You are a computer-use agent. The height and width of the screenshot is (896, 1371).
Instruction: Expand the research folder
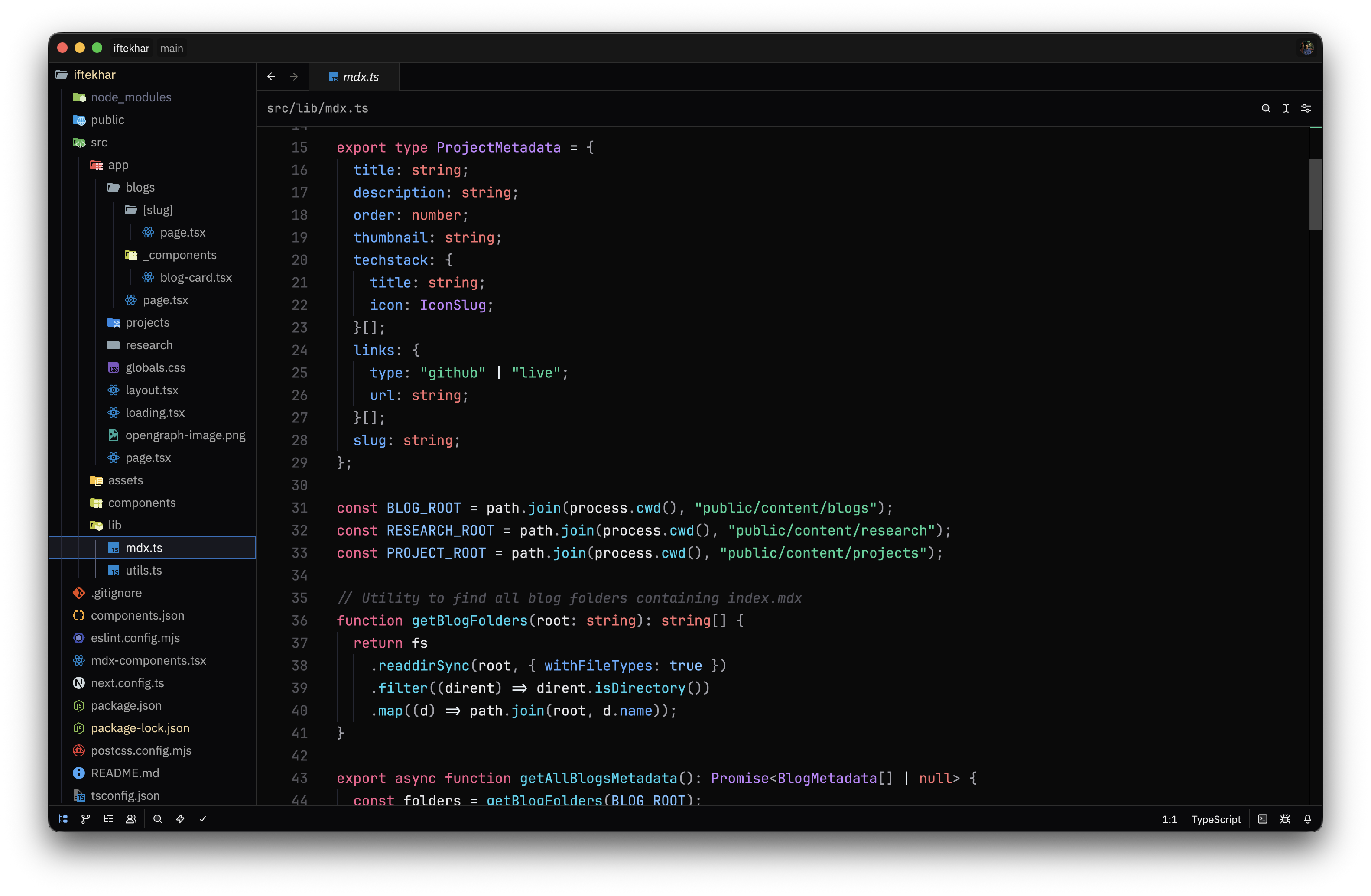(x=152, y=345)
